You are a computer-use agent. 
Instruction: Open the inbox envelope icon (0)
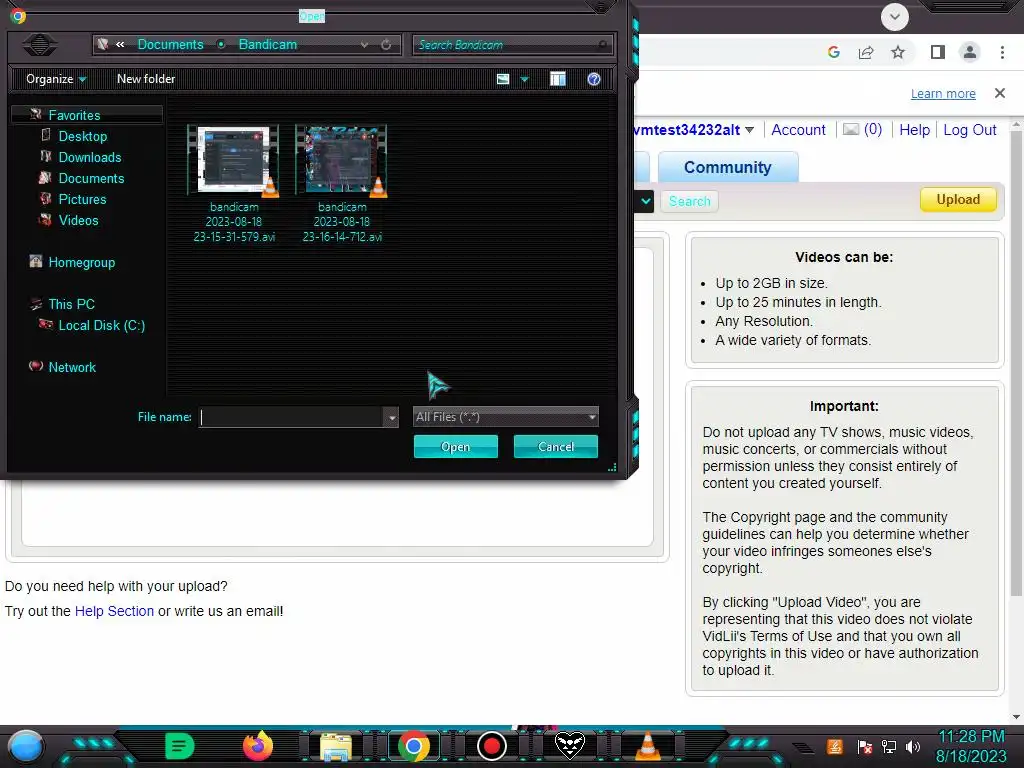tap(850, 129)
